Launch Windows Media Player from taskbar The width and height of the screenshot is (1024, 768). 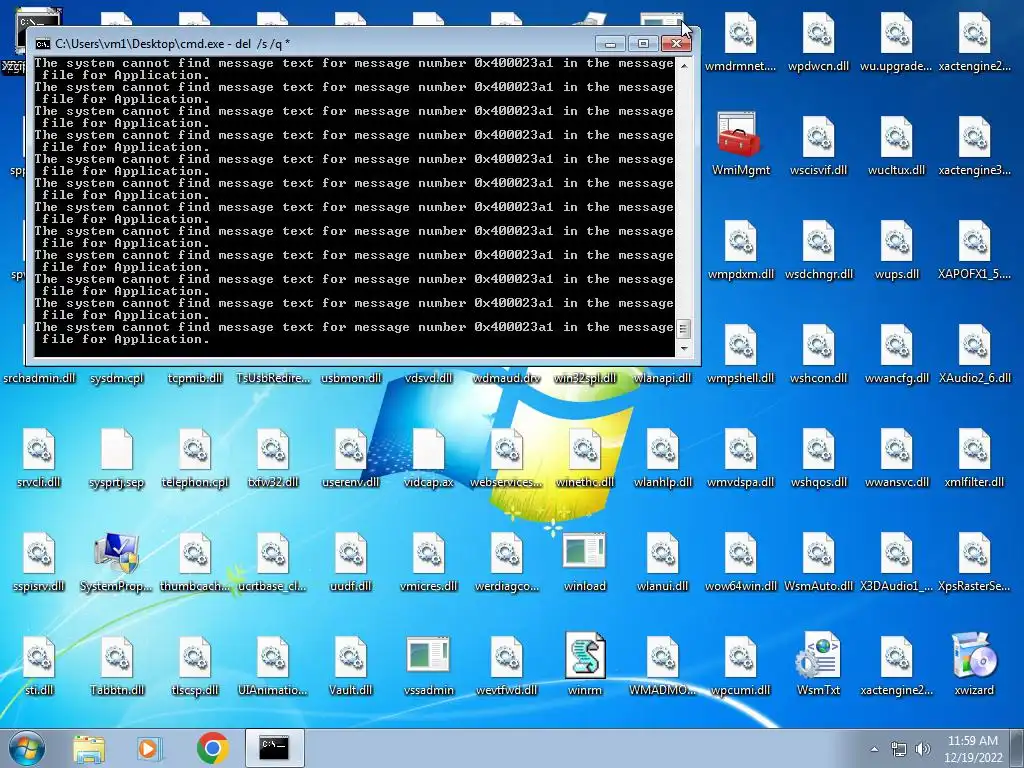(x=150, y=748)
